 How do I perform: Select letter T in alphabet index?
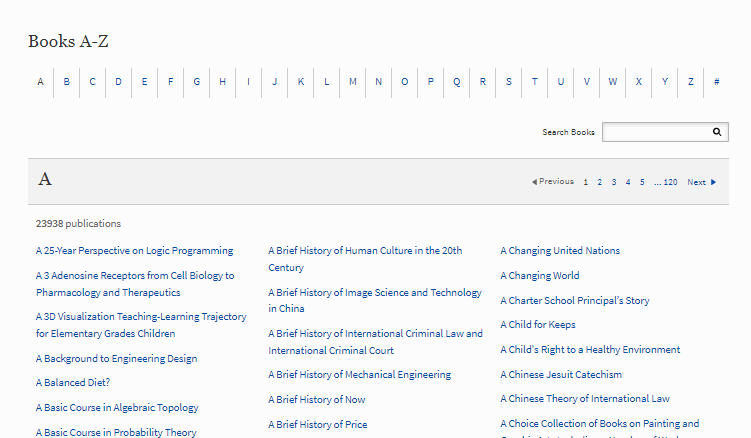click(535, 81)
